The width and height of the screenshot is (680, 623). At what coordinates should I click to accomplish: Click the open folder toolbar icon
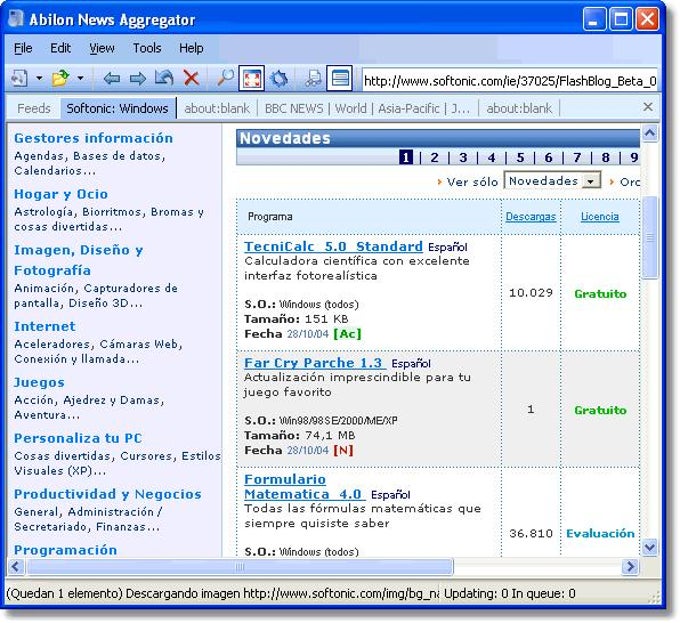click(61, 78)
